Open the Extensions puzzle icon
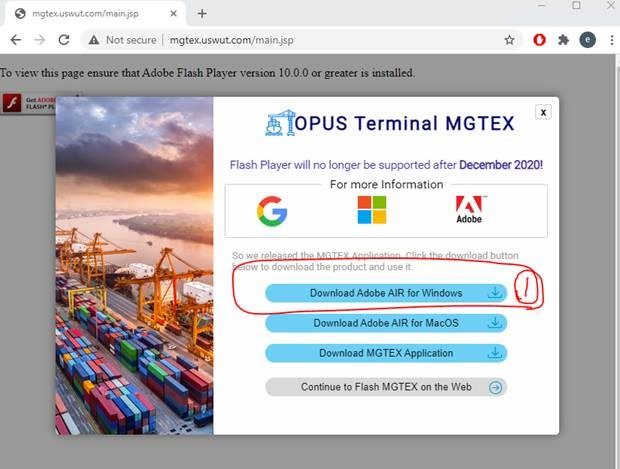The width and height of the screenshot is (620, 469). click(563, 40)
